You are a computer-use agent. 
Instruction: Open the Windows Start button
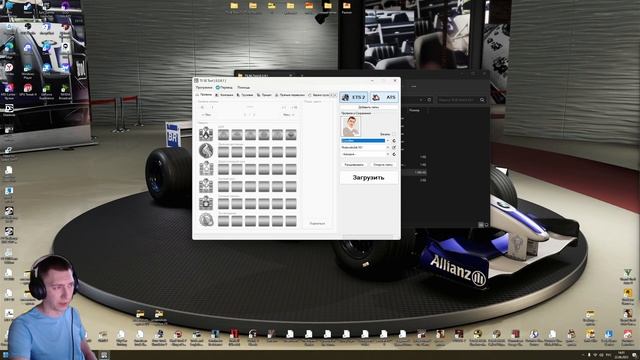click(6, 355)
